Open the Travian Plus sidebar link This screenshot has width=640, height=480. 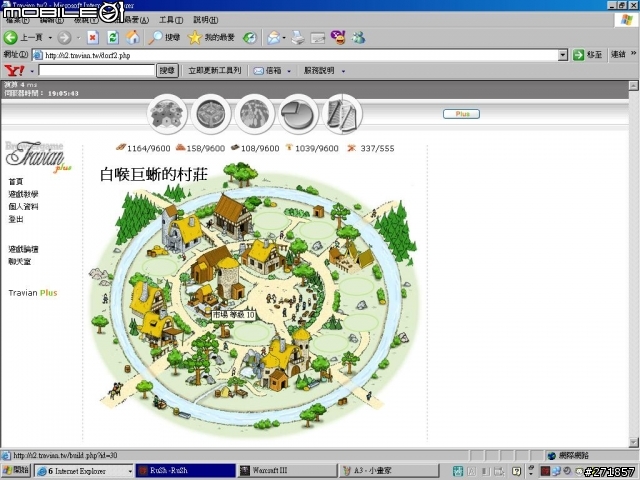pyautogui.click(x=33, y=293)
